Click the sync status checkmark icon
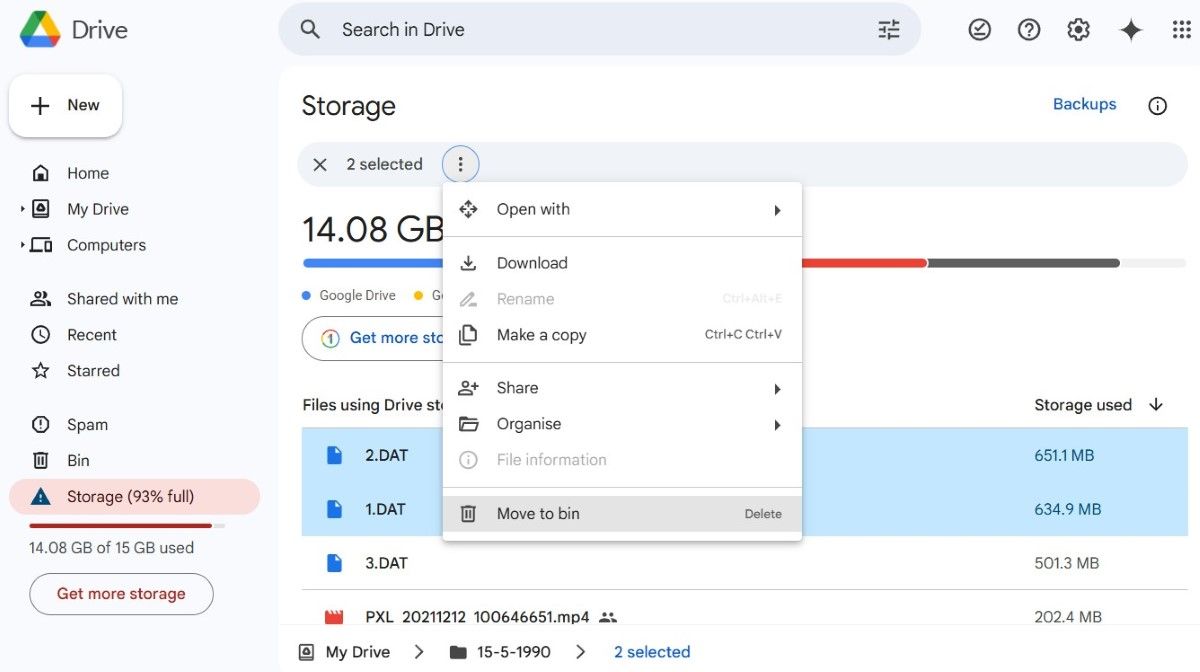Viewport: 1200px width, 672px height. point(978,29)
